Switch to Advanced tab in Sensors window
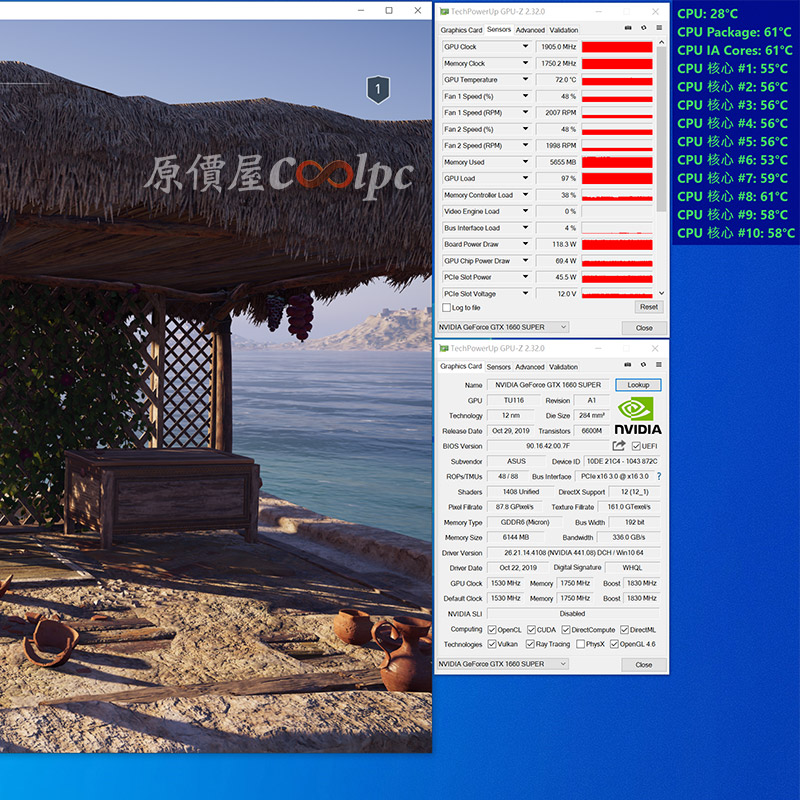The height and width of the screenshot is (800, 800). [x=530, y=30]
